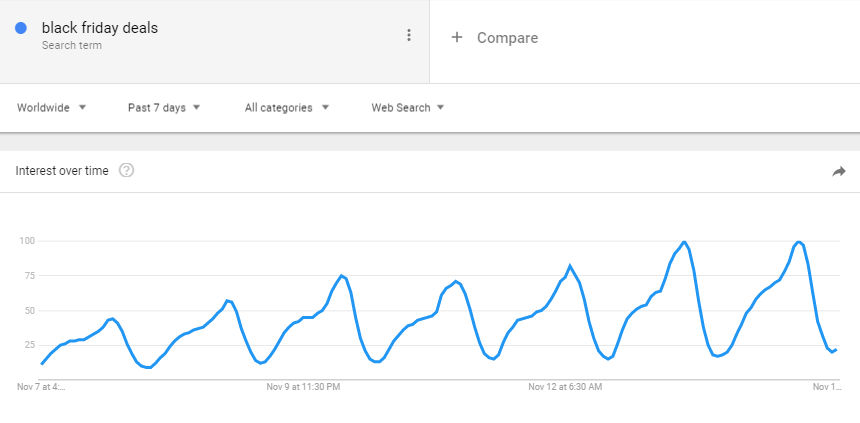Image resolution: width=860 pixels, height=423 pixels.
Task: Open the three-dot menu for search term
Action: coord(409,35)
